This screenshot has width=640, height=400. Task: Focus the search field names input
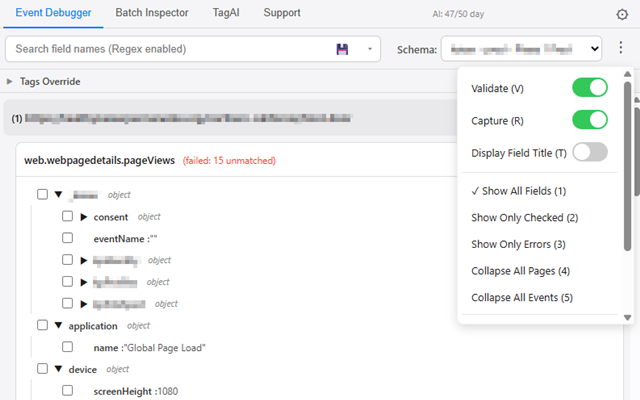pos(171,49)
